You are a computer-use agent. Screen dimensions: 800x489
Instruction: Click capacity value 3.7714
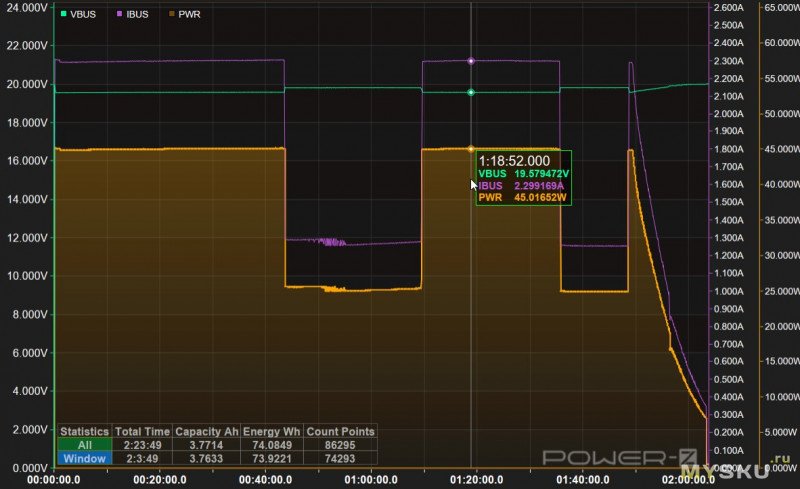click(206, 445)
